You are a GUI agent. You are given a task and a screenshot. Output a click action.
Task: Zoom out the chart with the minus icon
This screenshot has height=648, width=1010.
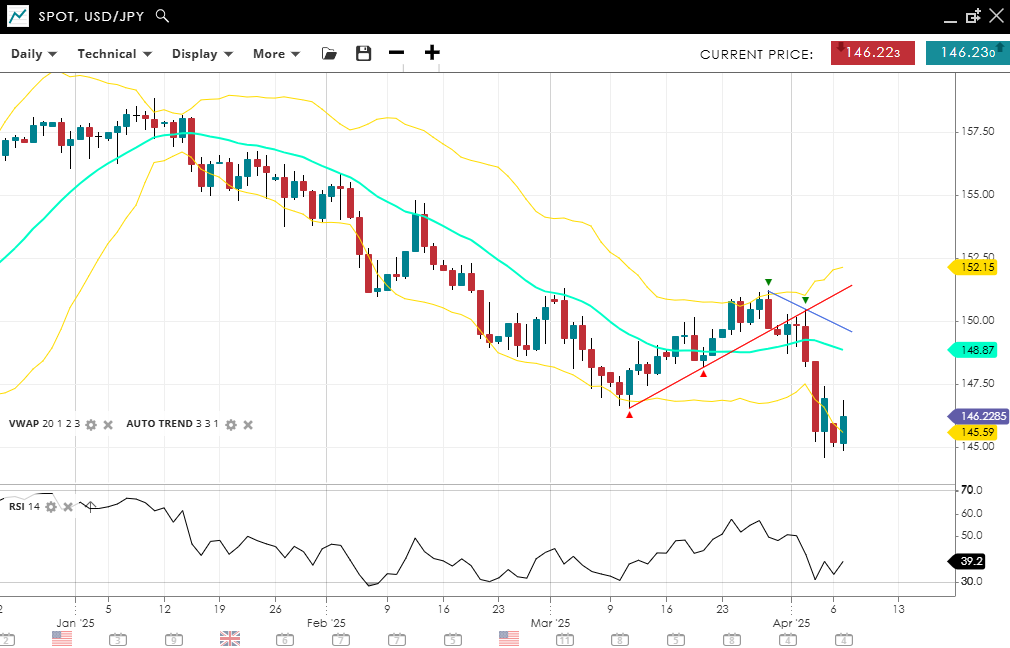pos(397,53)
